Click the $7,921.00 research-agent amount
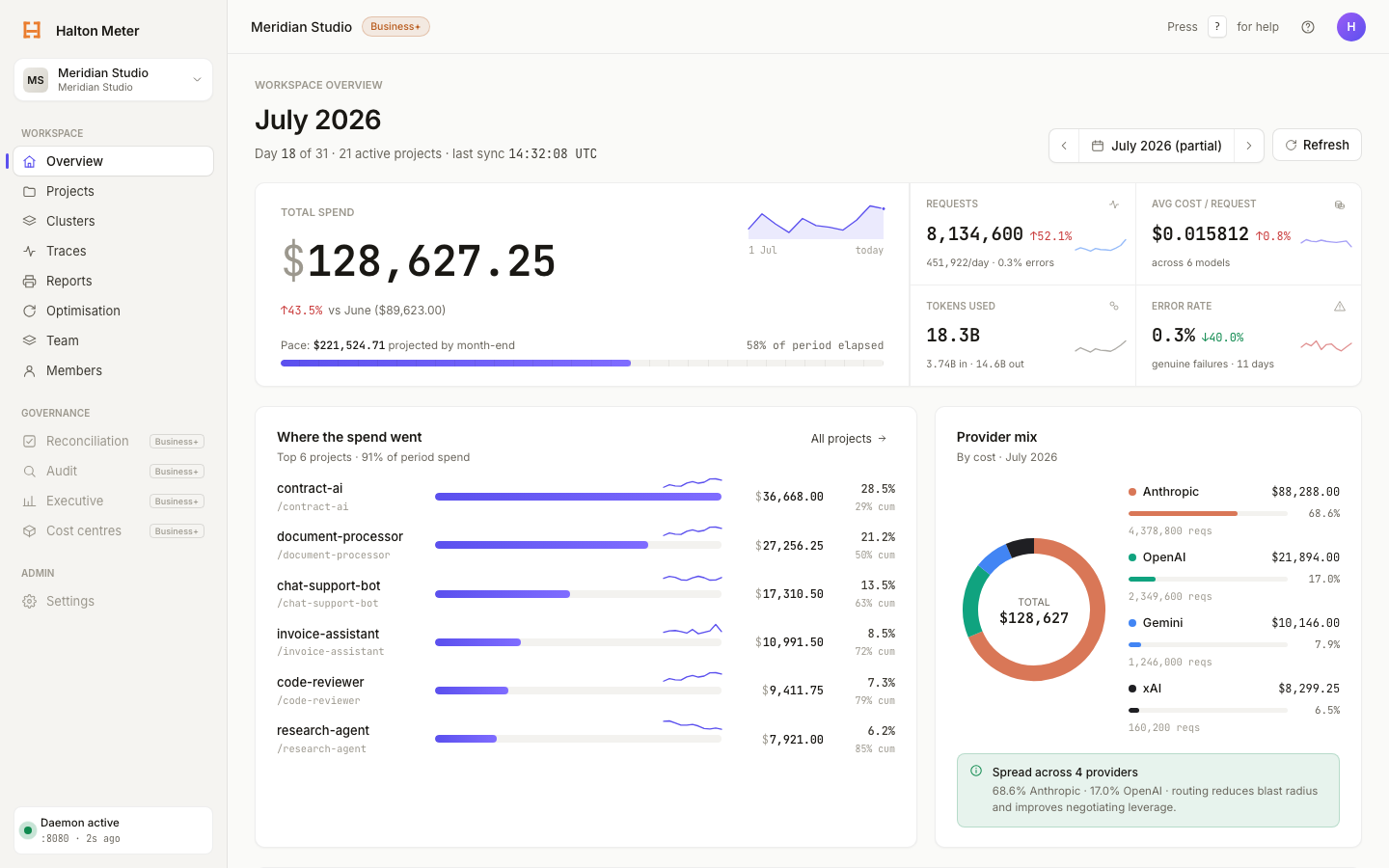Screen dimensions: 1389x868 793,740
